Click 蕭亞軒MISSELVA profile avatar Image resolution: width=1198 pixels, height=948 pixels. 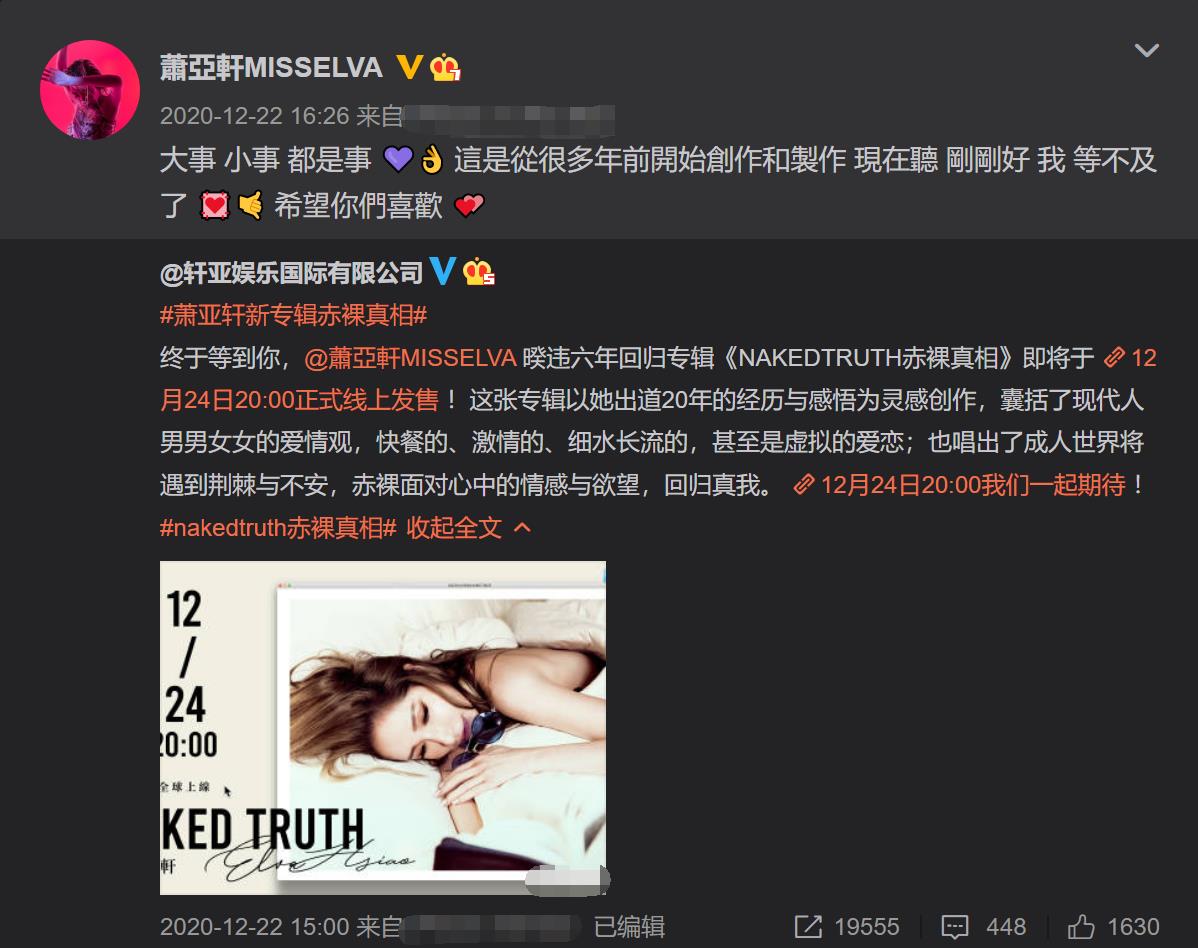tap(90, 90)
